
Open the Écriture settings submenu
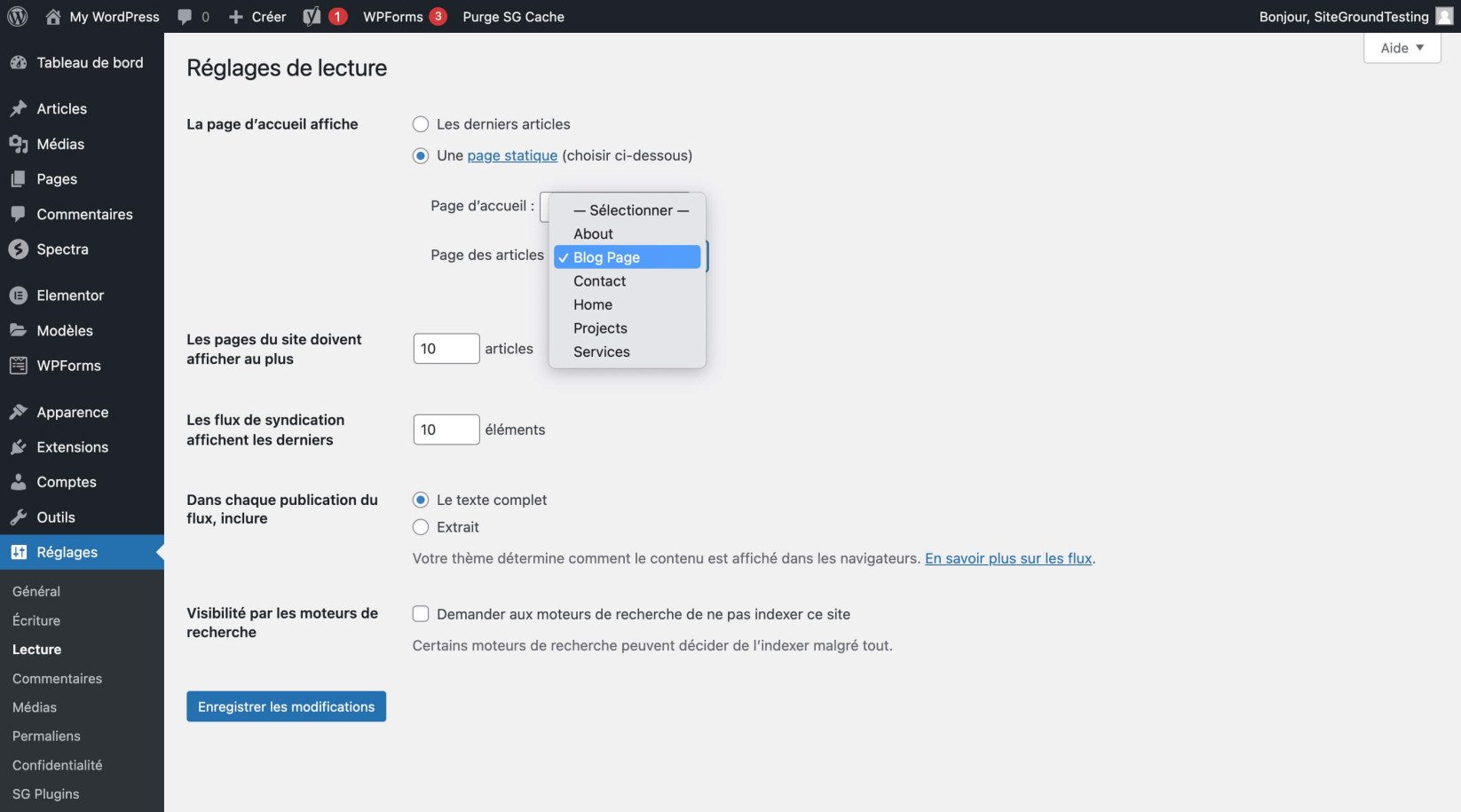pyautogui.click(x=36, y=620)
